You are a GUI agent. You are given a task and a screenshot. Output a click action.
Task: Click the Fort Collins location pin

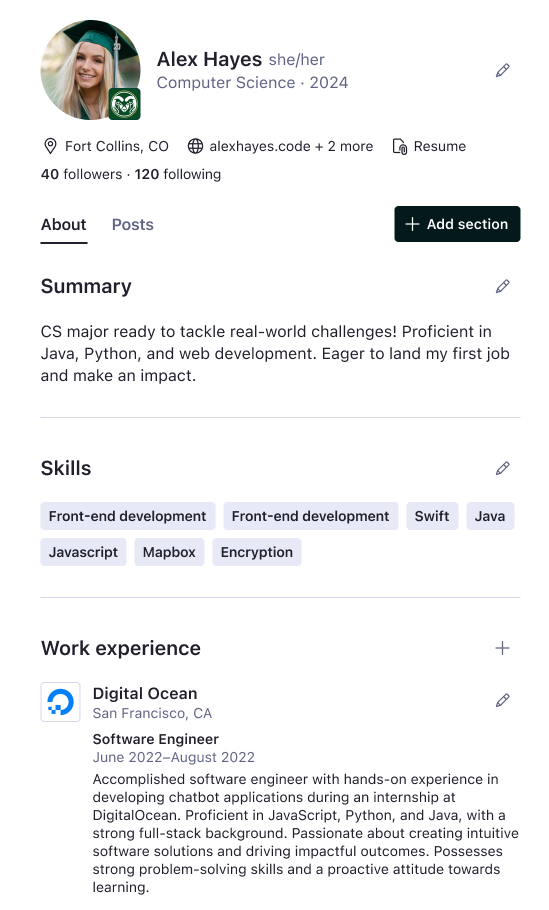(x=50, y=146)
